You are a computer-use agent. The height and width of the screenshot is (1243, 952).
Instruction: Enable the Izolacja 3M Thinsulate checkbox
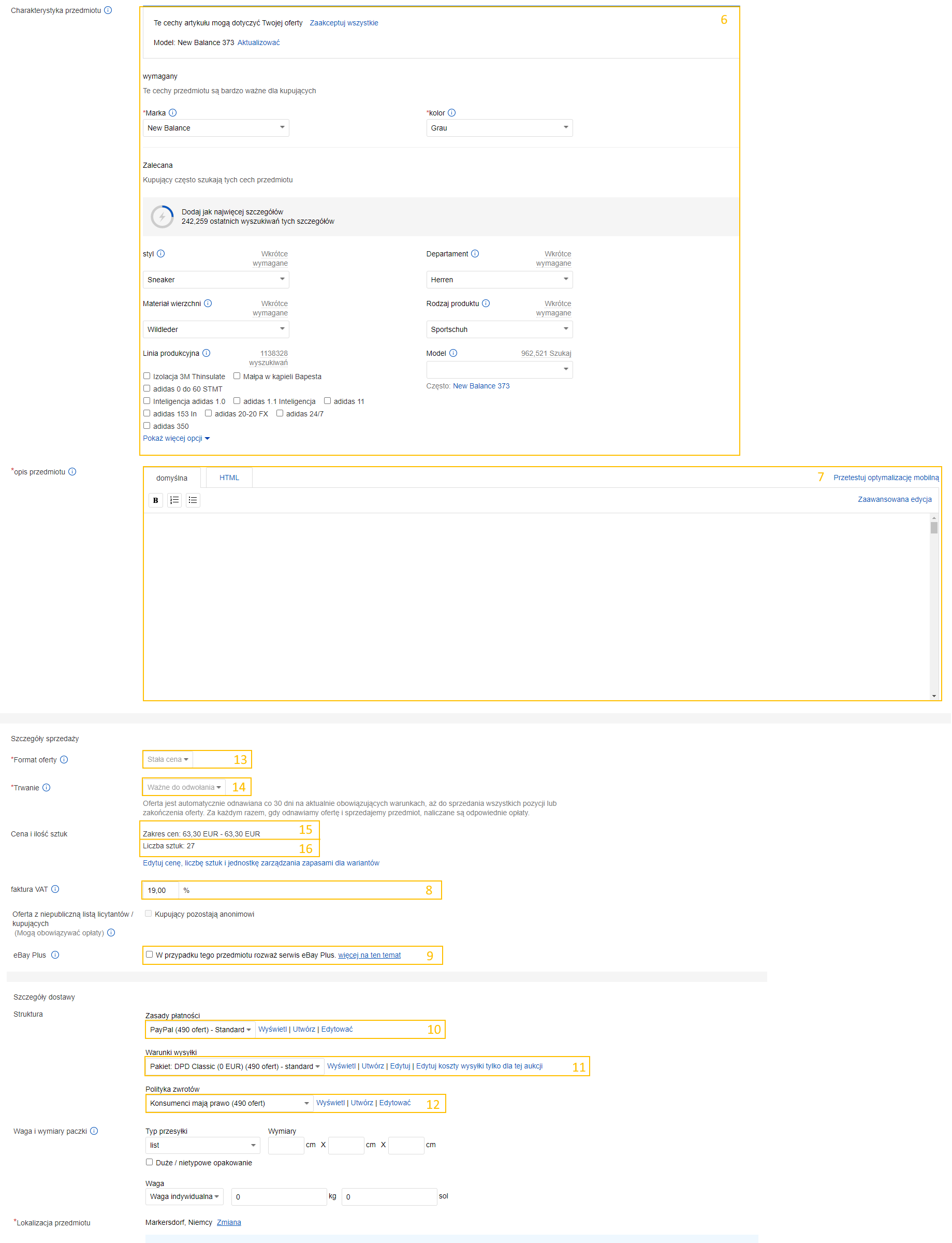pyautogui.click(x=147, y=377)
